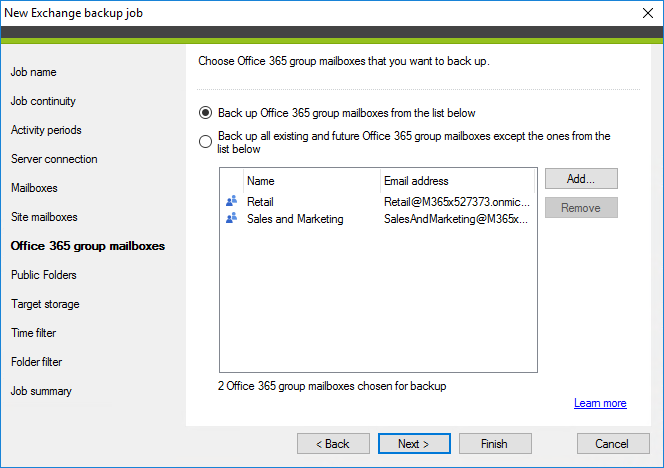The height and width of the screenshot is (468, 664).
Task: Open Activity periods step
Action: point(46,130)
